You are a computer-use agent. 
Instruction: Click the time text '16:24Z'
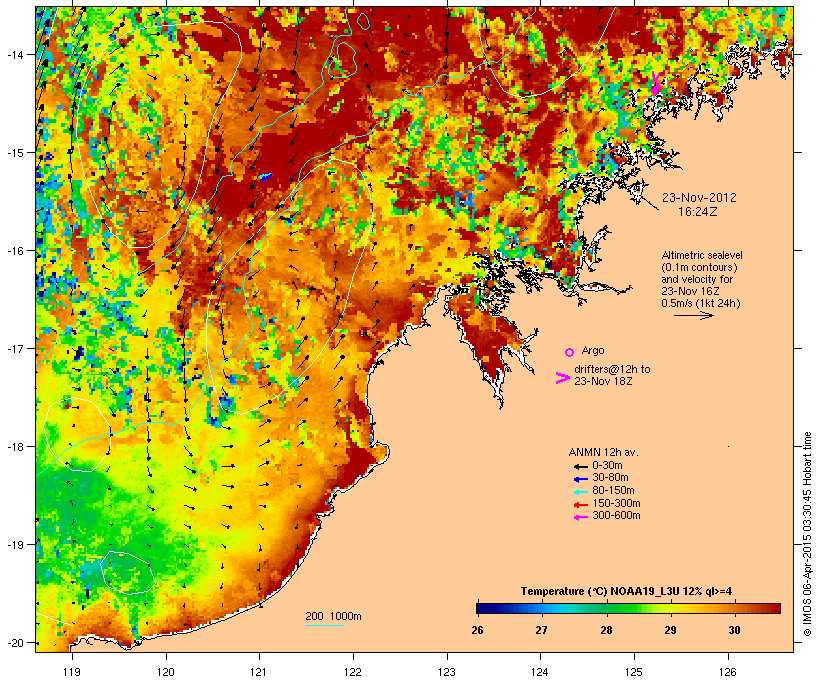(x=698, y=212)
